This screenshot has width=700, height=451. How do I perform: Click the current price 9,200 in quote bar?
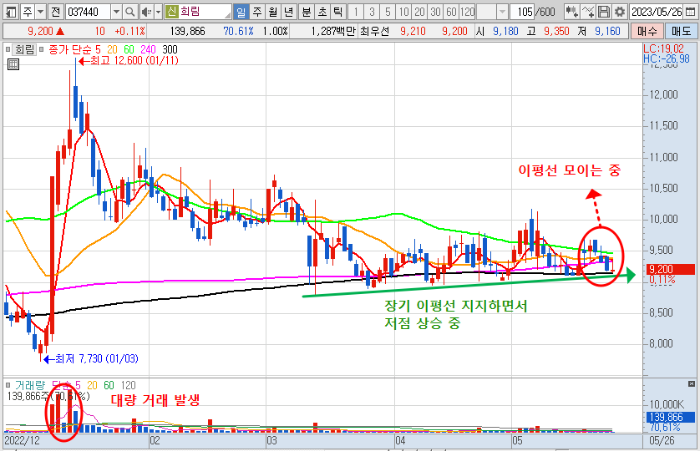41,31
